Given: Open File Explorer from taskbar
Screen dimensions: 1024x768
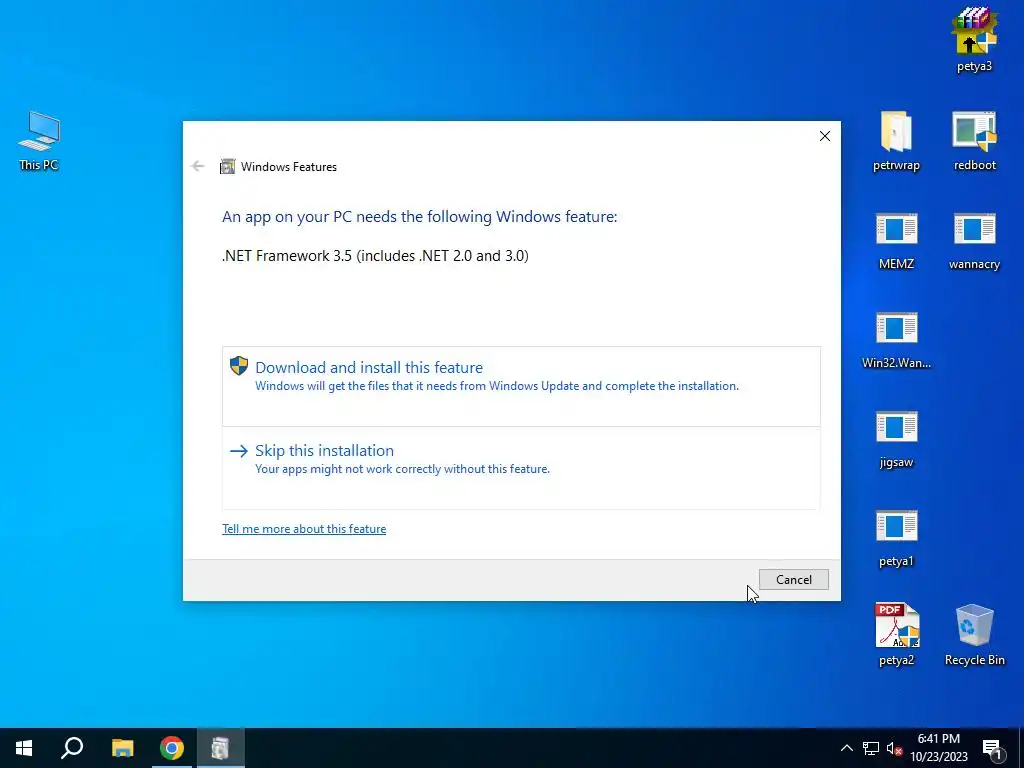Looking at the screenshot, I should click(x=122, y=748).
